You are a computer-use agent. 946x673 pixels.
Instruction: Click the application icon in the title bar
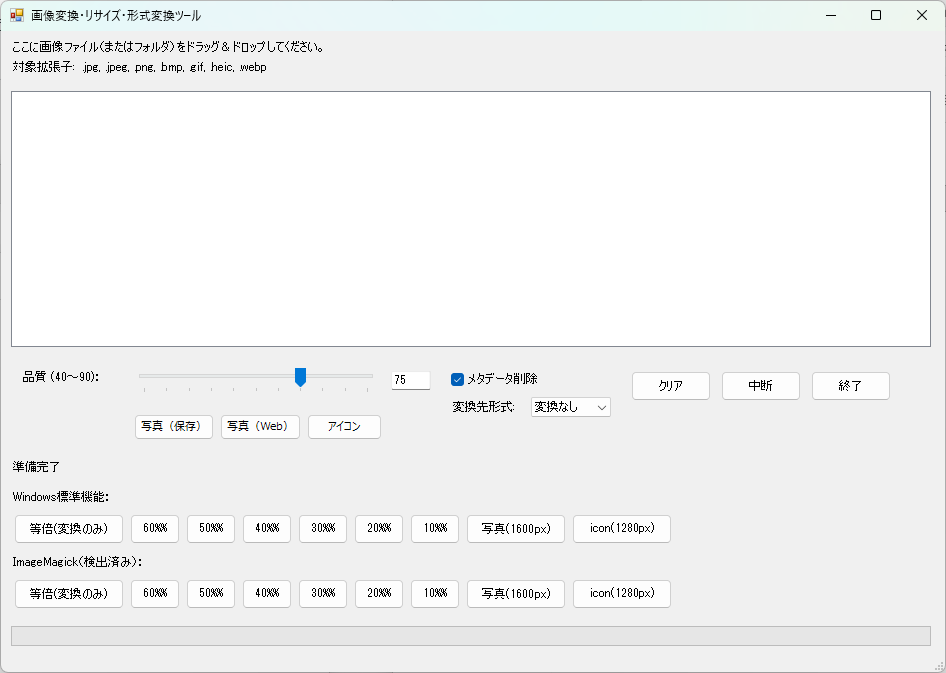click(18, 15)
